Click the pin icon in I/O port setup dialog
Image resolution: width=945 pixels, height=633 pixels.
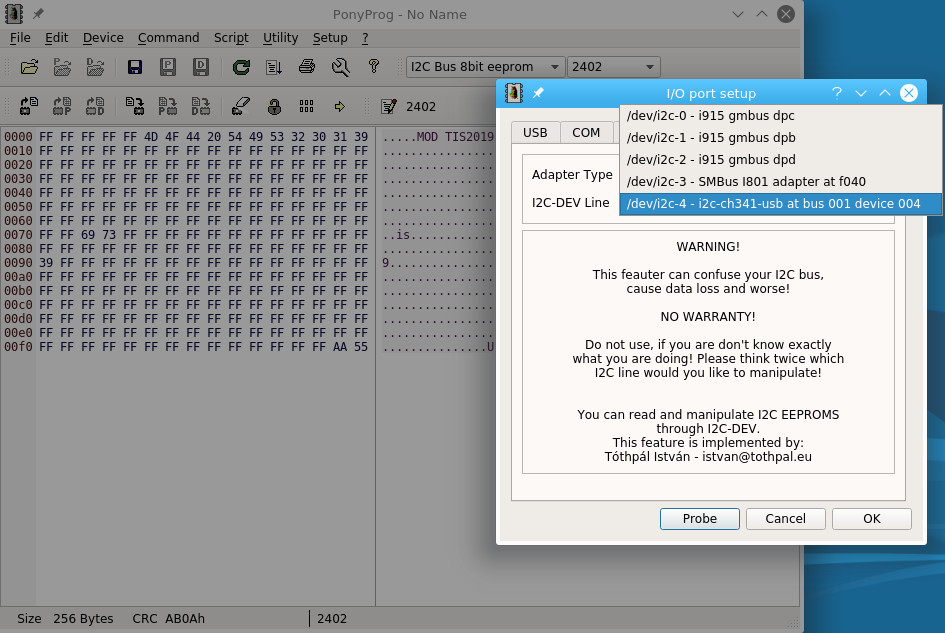(x=538, y=93)
